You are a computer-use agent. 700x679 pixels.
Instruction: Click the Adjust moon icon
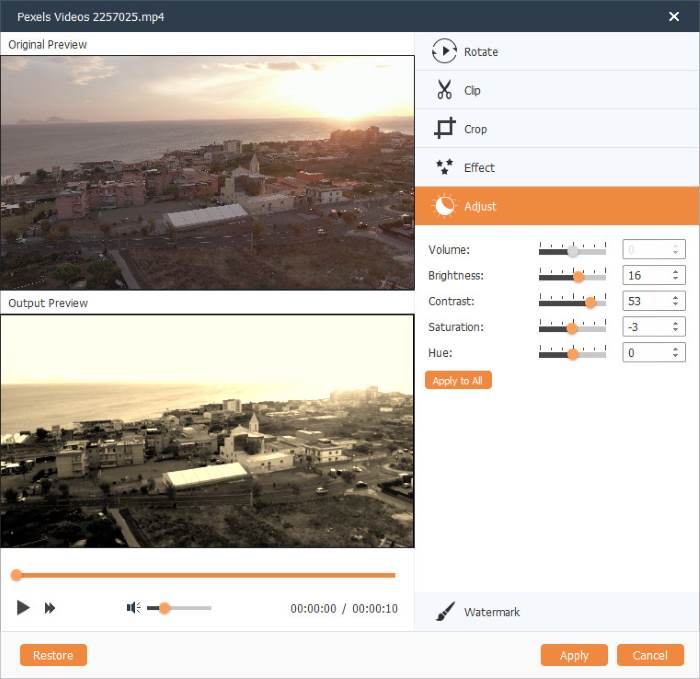pos(444,206)
